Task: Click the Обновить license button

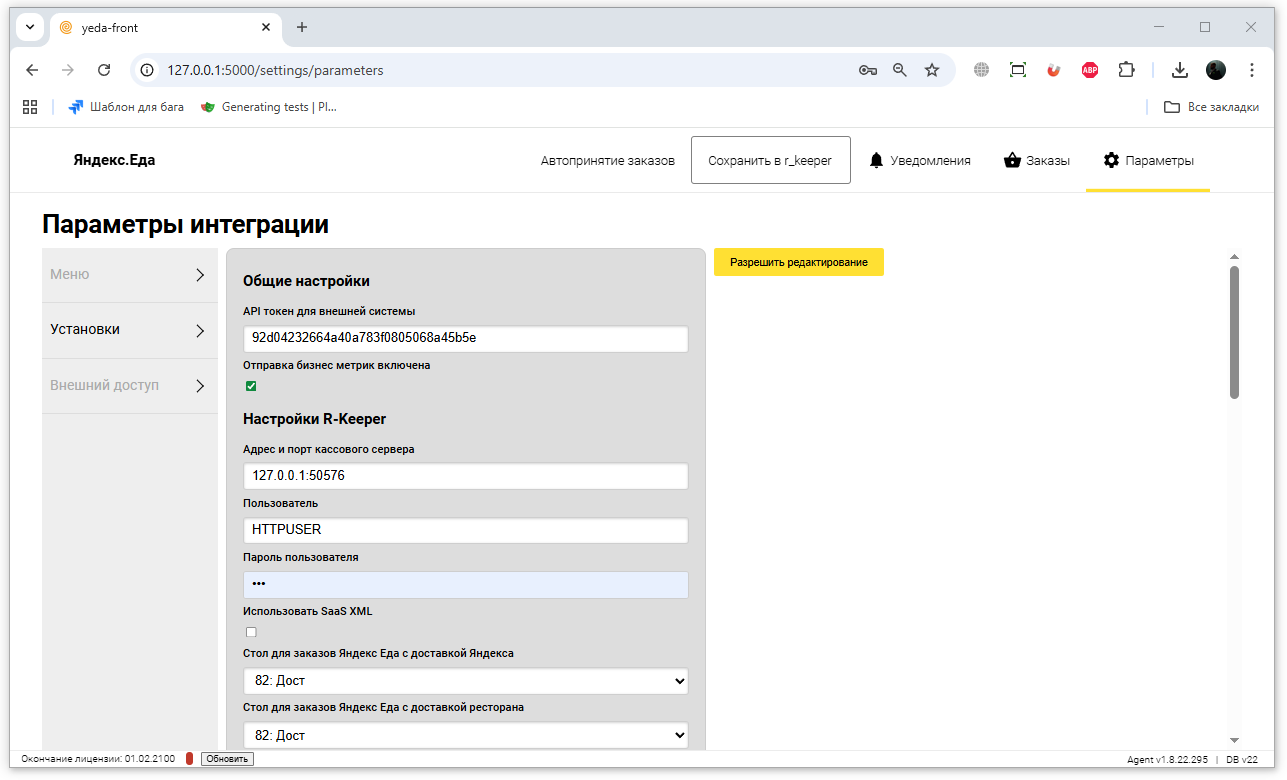Action: [227, 759]
